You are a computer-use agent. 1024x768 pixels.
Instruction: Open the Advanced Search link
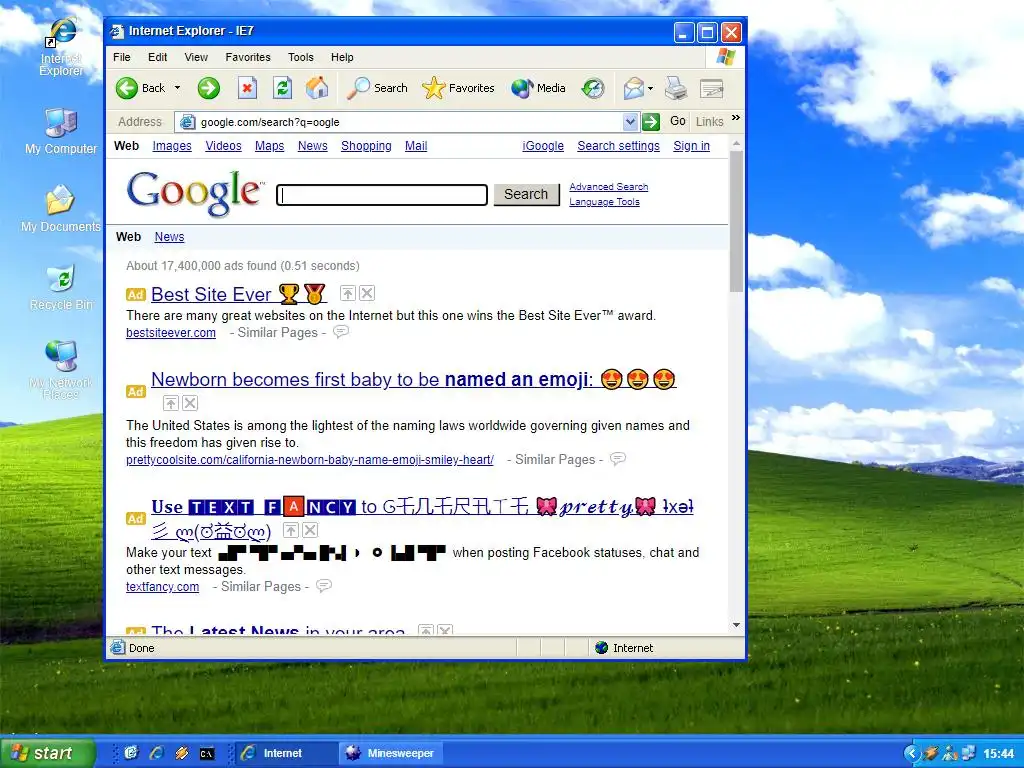click(x=608, y=187)
